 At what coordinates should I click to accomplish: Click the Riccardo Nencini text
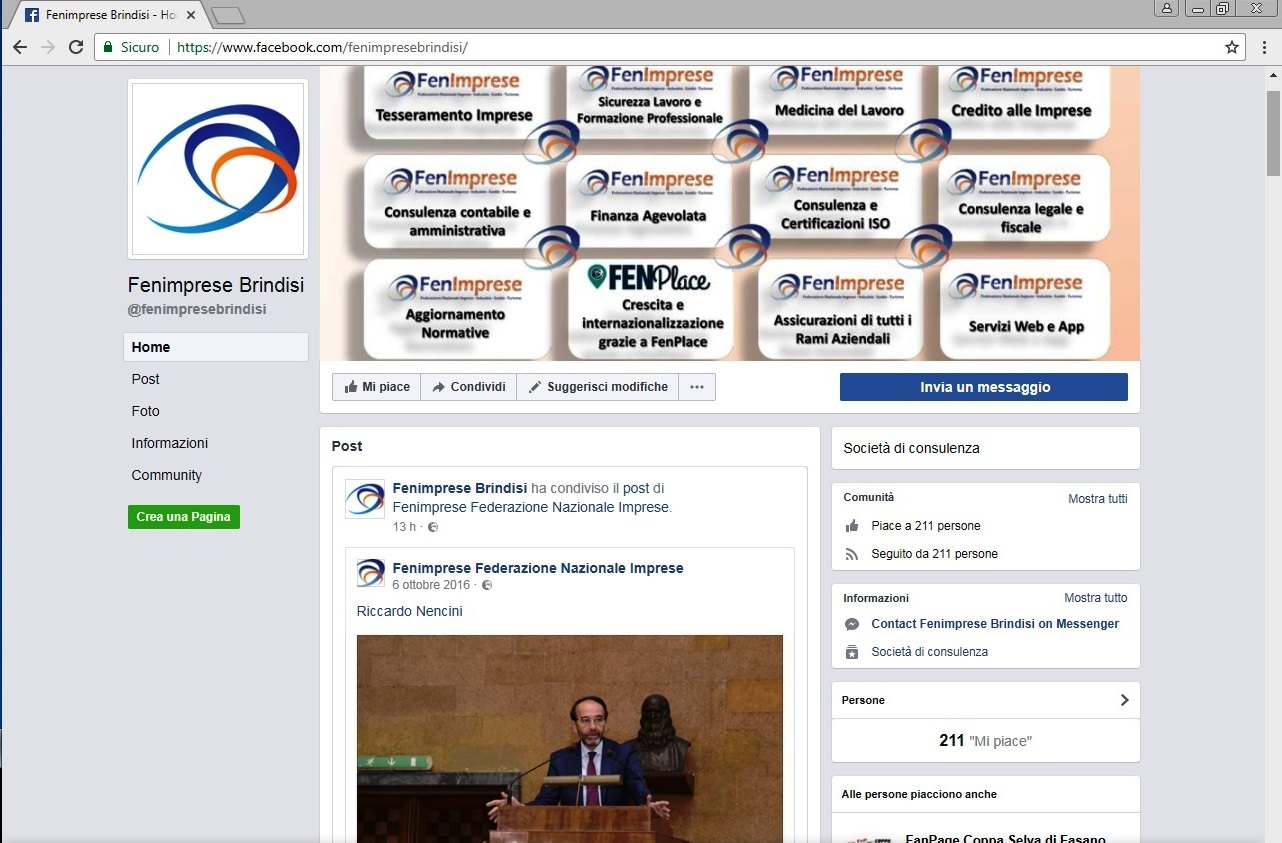click(x=410, y=611)
